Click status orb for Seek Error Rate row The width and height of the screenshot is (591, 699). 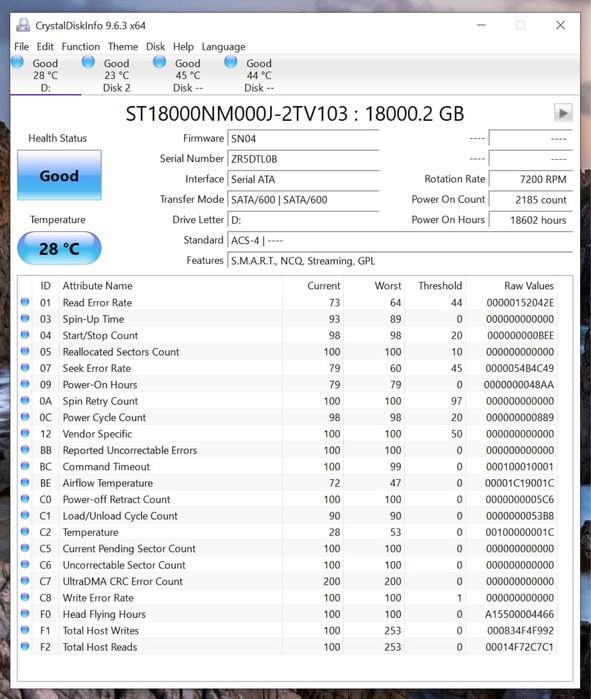pyautogui.click(x=25, y=368)
